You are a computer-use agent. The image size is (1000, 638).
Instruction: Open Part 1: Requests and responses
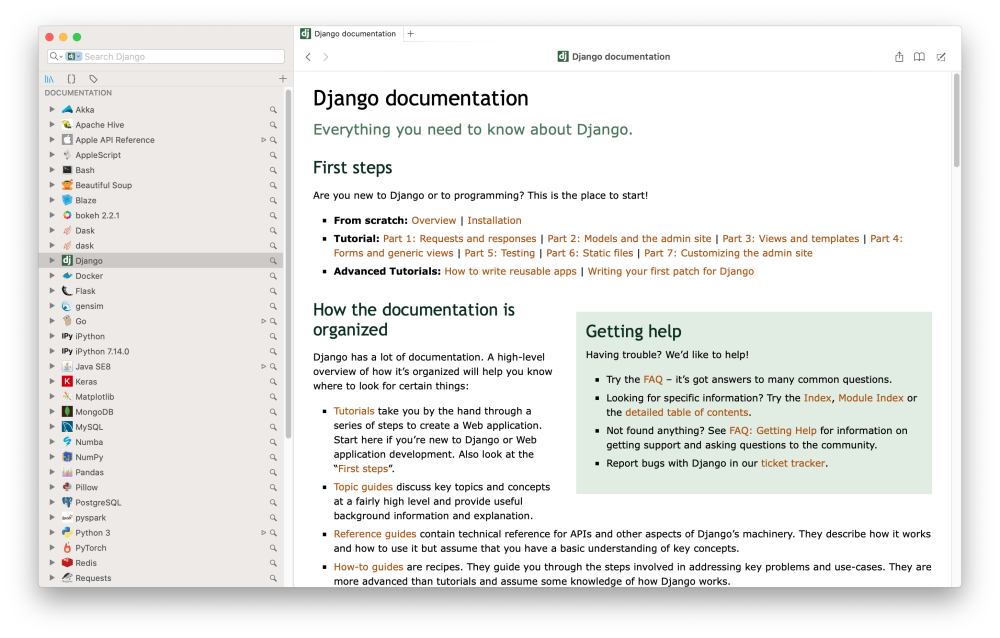[460, 239]
